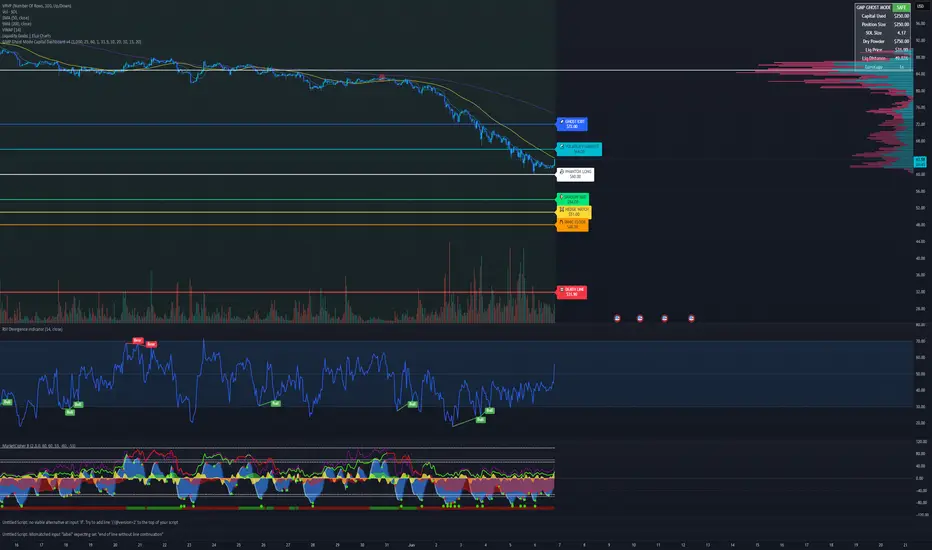
Task: Select the VWAP legend entry
Action: tap(11, 30)
